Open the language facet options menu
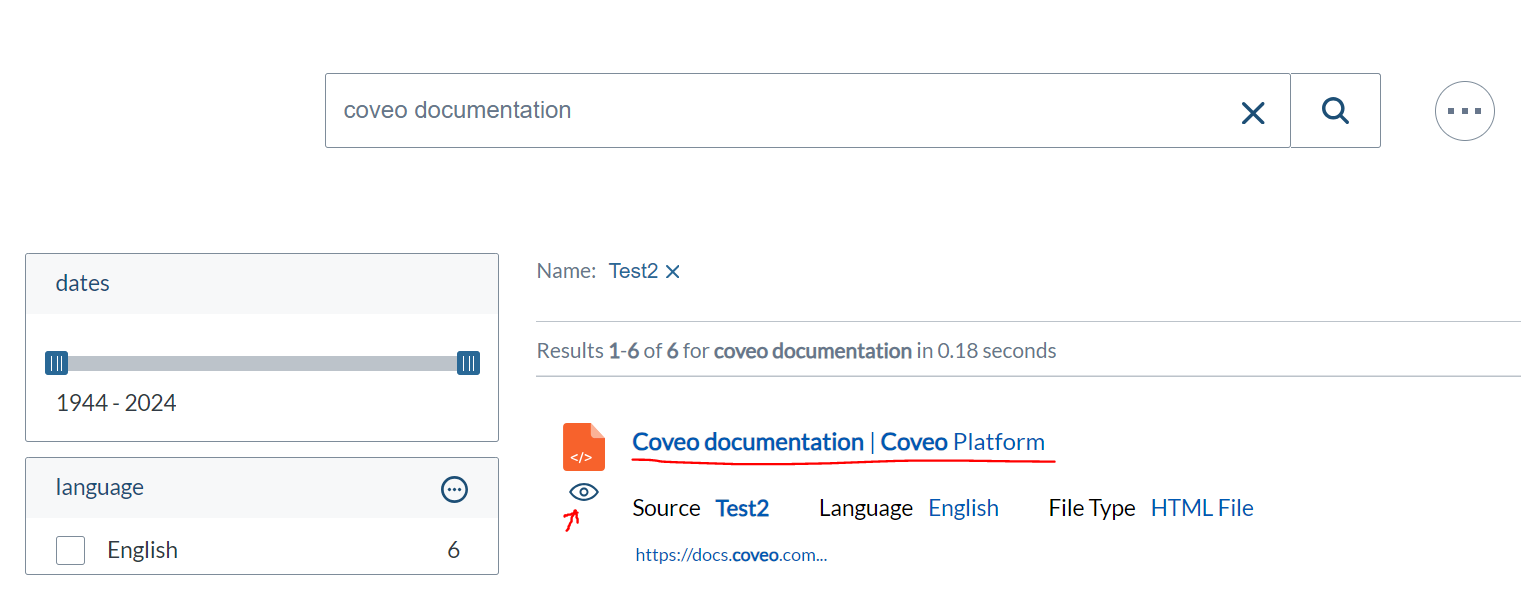Viewport: 1521px width, 604px height. click(454, 489)
